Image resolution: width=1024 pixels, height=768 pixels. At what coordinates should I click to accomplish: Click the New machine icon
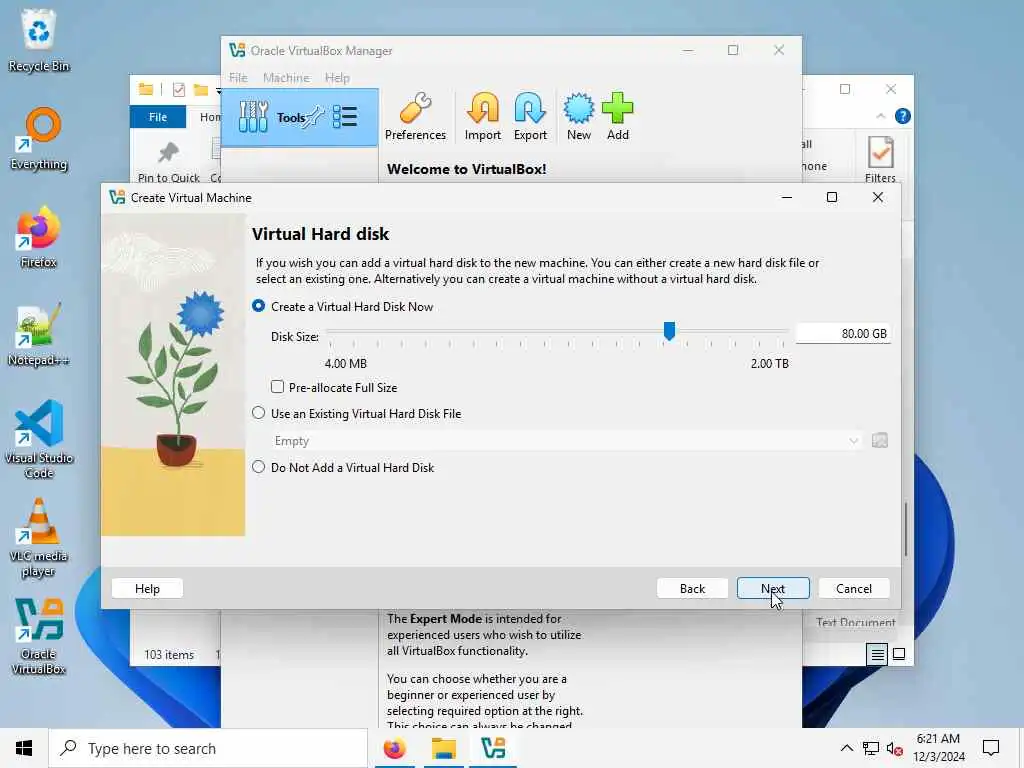click(x=579, y=117)
